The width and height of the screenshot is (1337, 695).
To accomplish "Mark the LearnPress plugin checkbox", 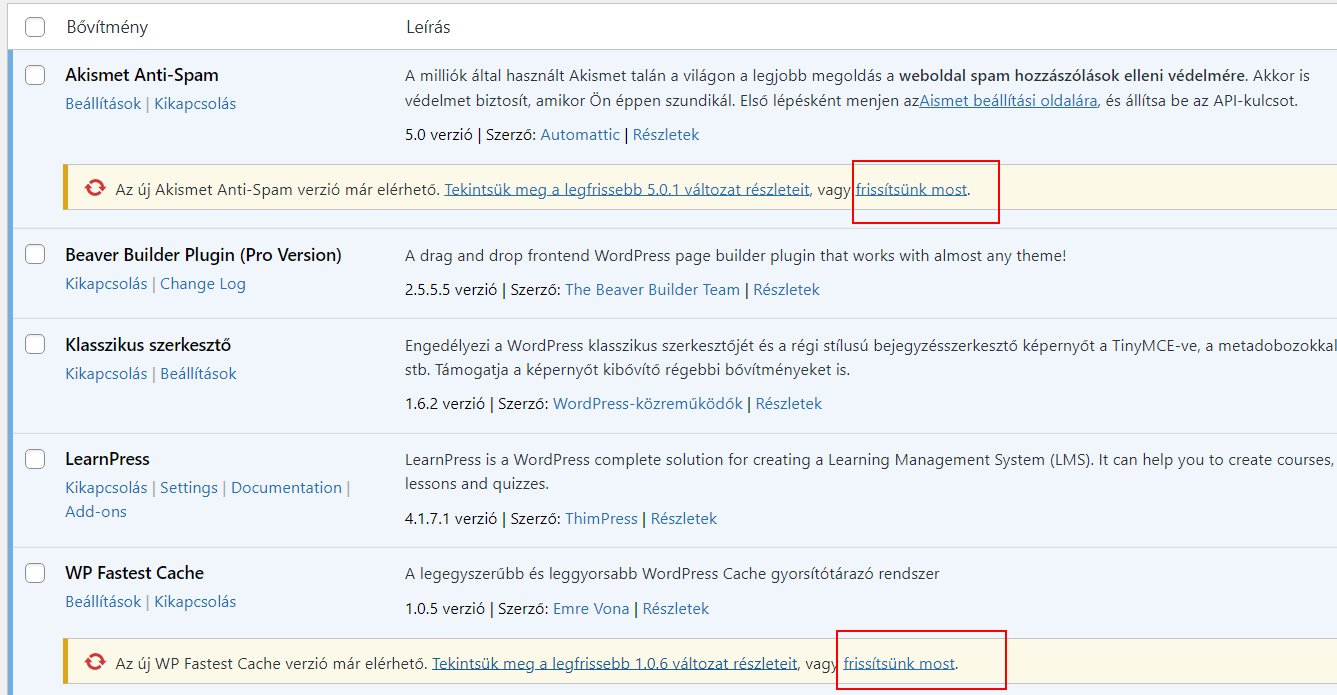I will [35, 459].
